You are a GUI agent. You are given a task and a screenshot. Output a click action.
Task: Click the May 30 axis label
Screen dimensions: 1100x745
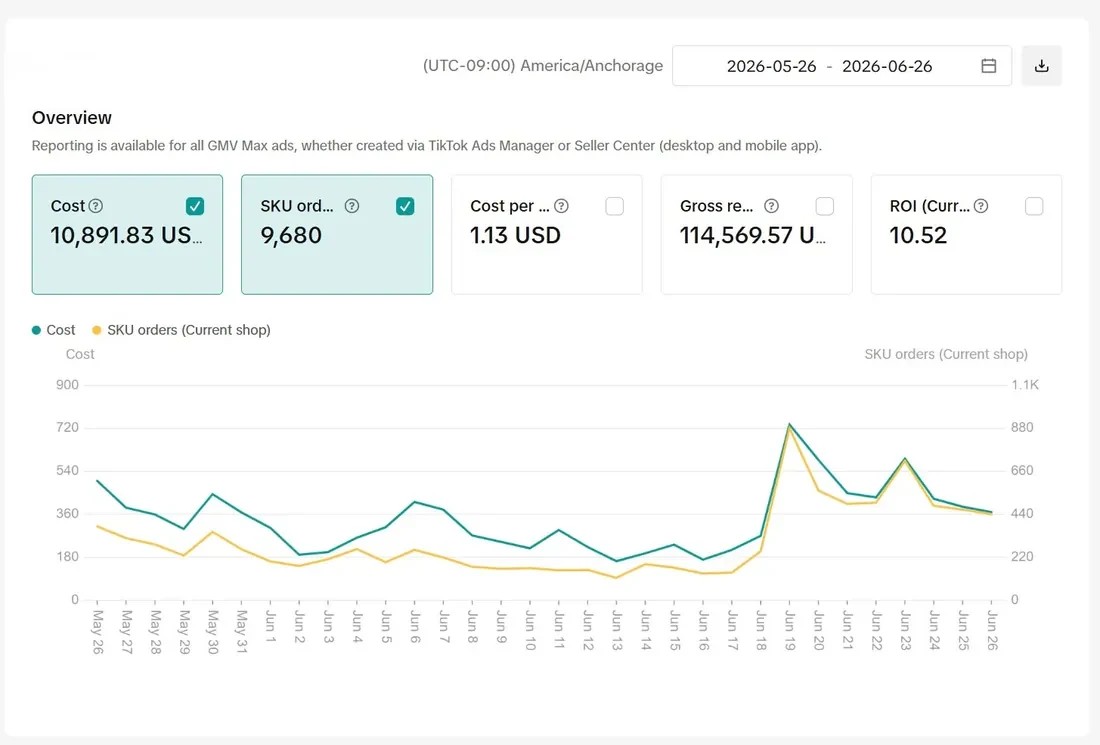coord(213,631)
